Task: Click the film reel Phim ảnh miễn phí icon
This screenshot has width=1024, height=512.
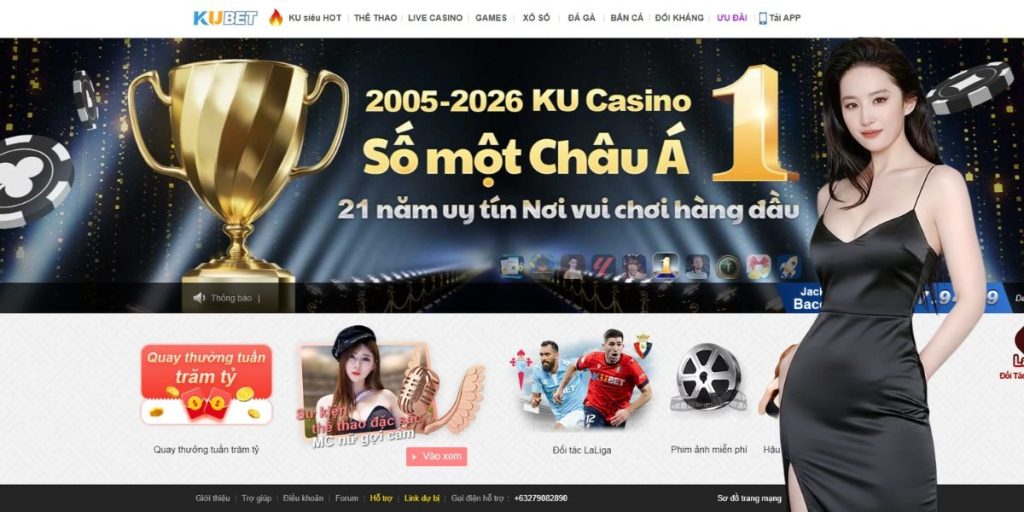Action: click(708, 377)
